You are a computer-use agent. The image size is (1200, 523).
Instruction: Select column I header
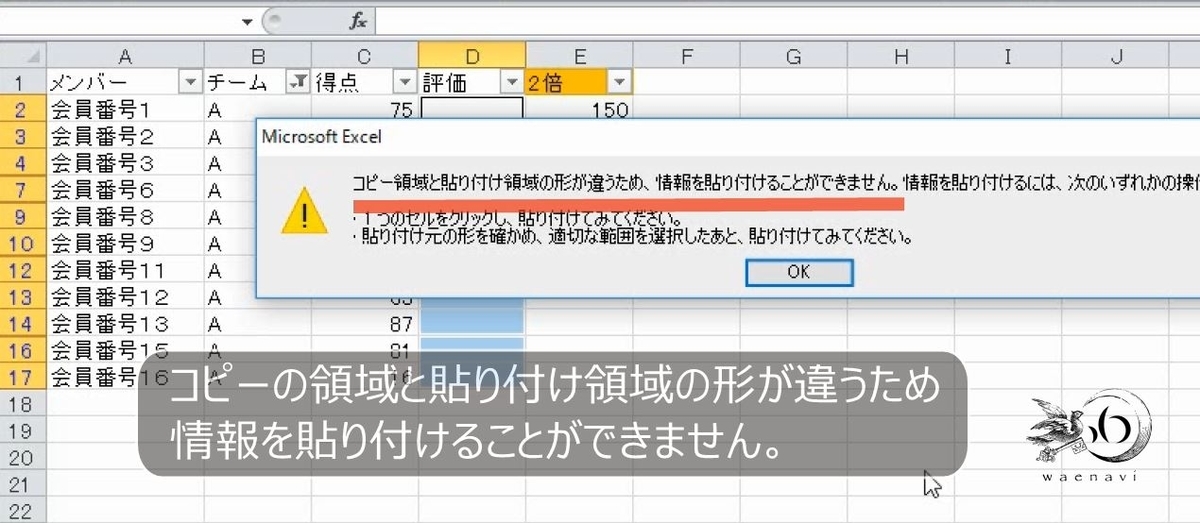(x=1008, y=57)
